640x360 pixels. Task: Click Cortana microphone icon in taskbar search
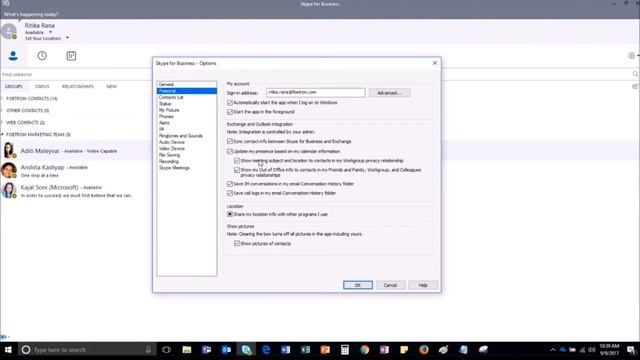148,350
